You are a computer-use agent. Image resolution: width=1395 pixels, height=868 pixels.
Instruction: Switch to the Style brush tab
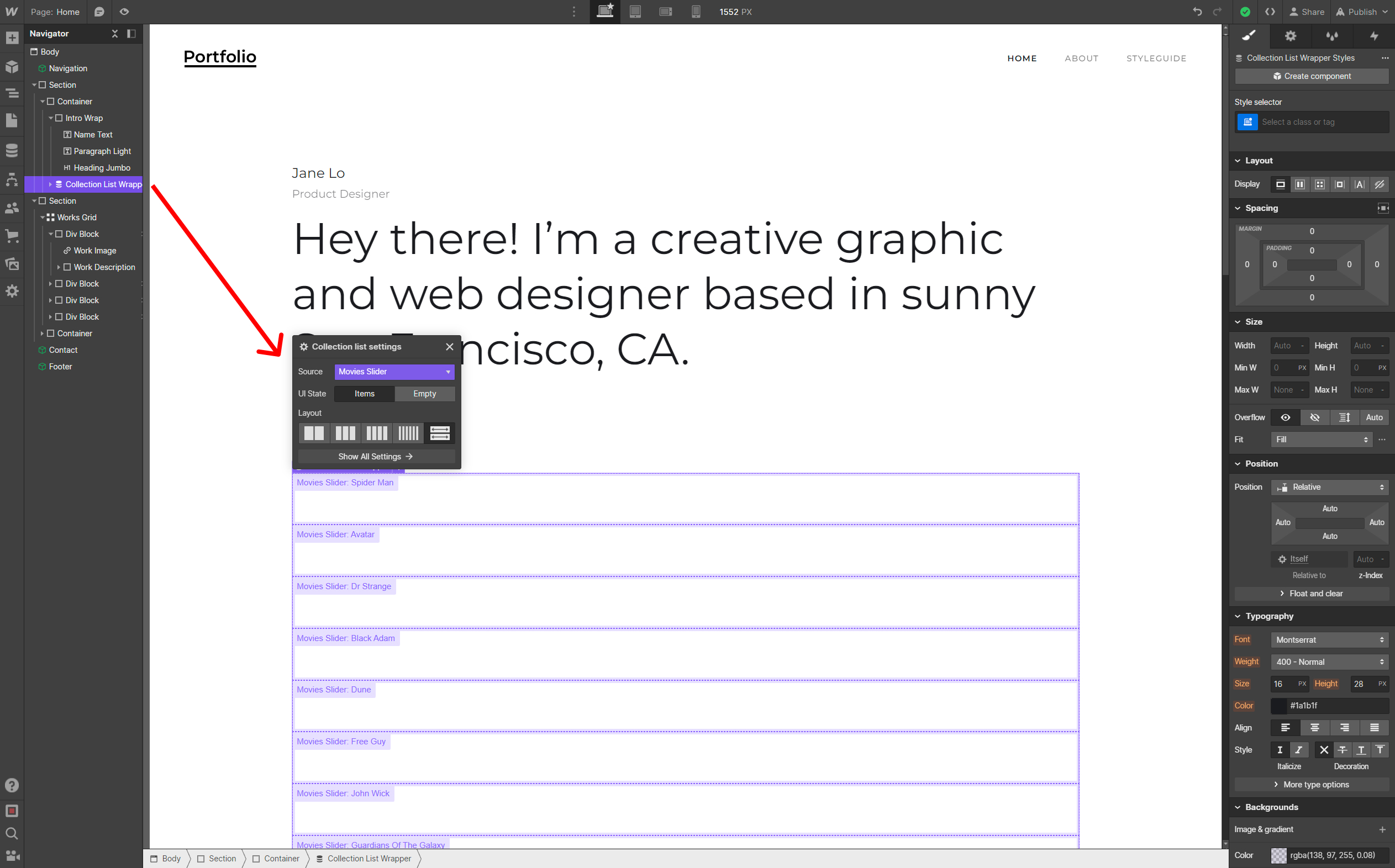(x=1250, y=35)
